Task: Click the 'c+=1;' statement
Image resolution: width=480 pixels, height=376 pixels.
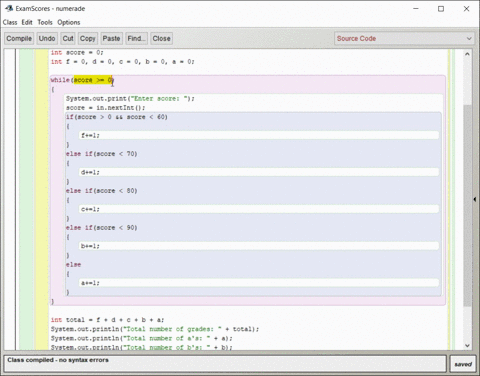Action: [x=90, y=209]
